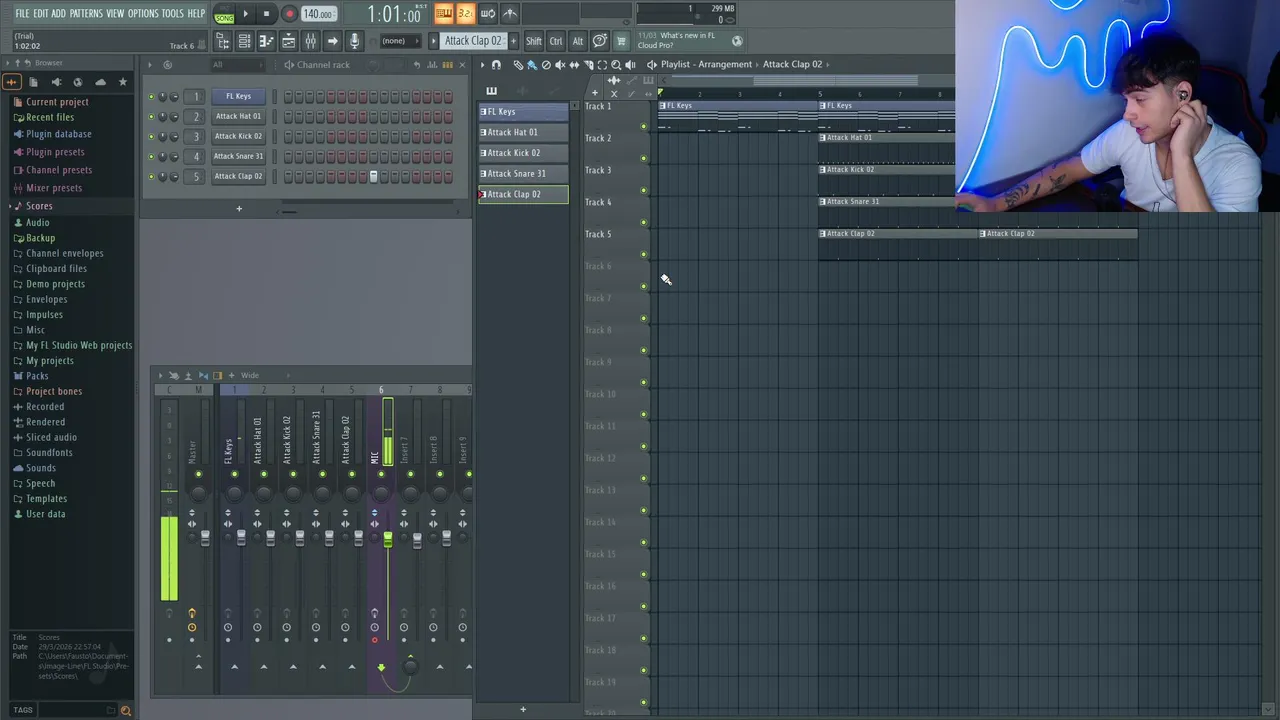The image size is (1280, 720).
Task: Expand the Current project folder
Action: 57,102
